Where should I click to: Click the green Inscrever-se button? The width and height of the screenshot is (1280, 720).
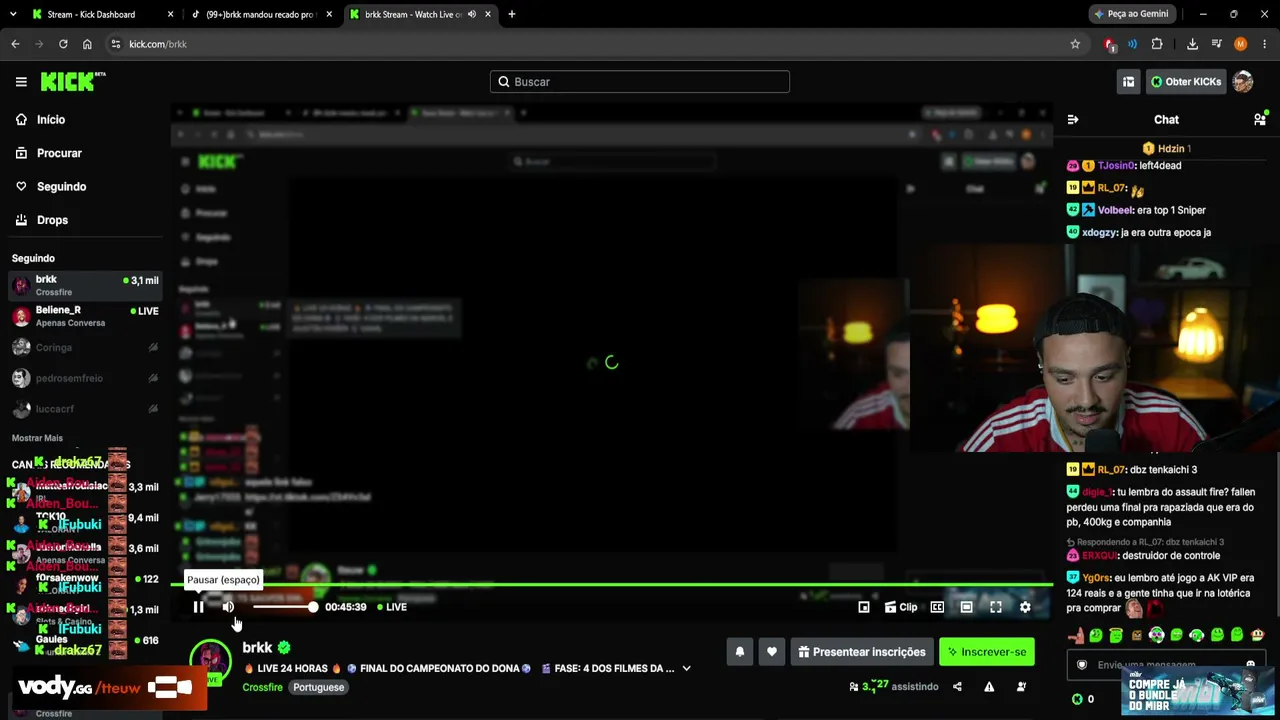tap(987, 652)
